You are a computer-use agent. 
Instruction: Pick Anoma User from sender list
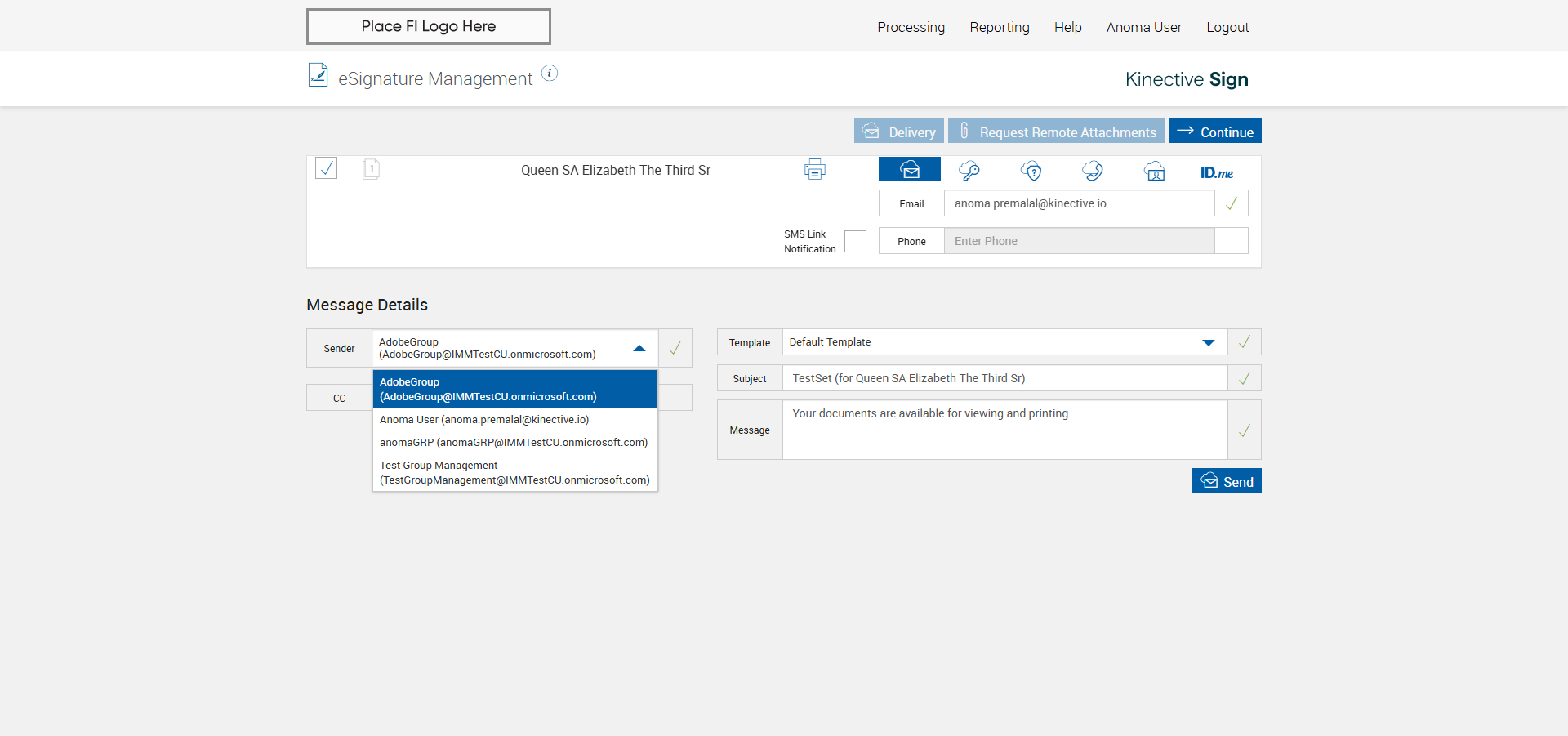[x=484, y=420]
